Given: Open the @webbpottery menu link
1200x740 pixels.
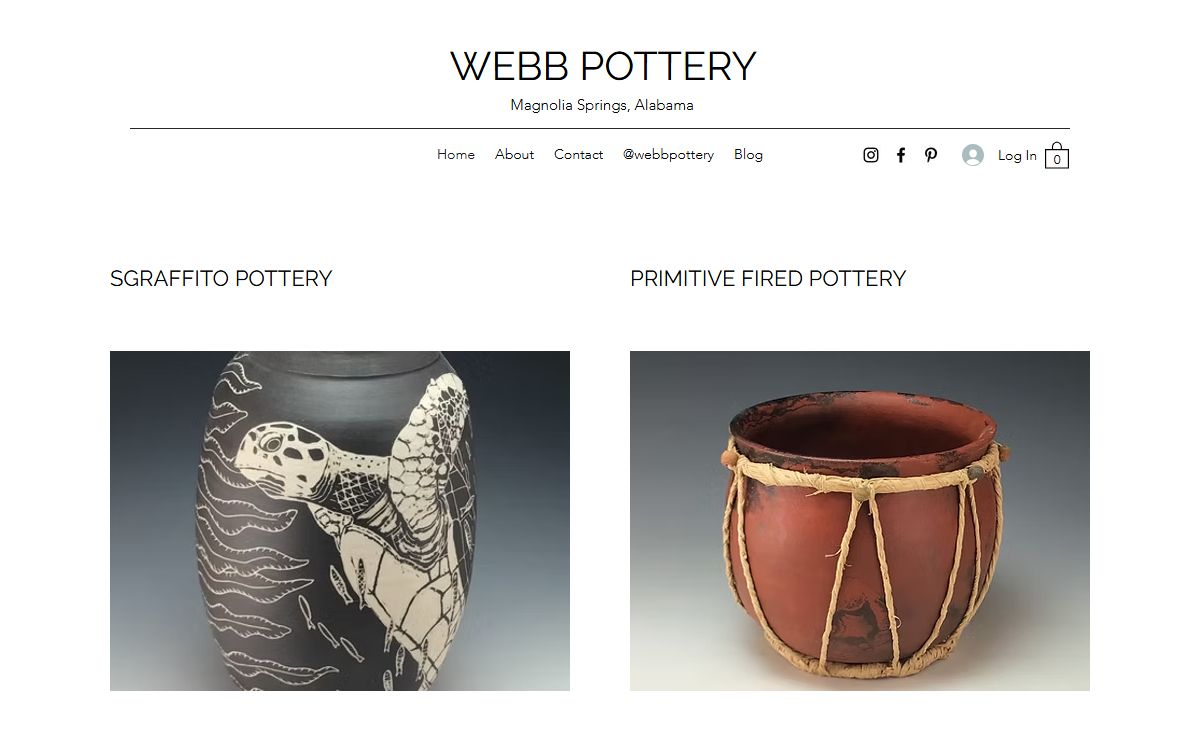Looking at the screenshot, I should 668,155.
